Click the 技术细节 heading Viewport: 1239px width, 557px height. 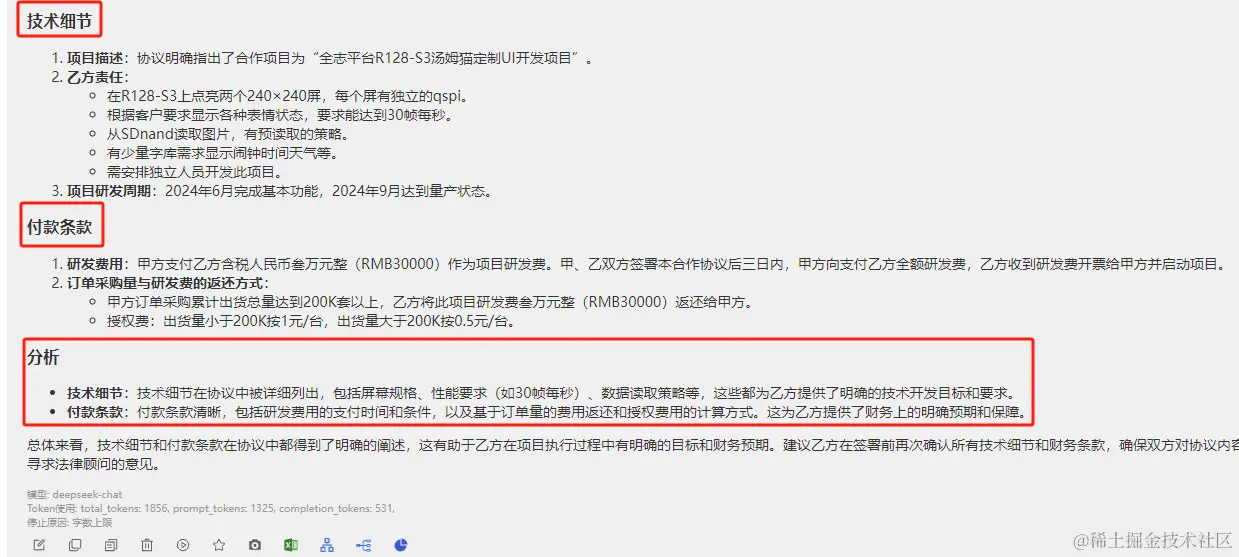58,20
